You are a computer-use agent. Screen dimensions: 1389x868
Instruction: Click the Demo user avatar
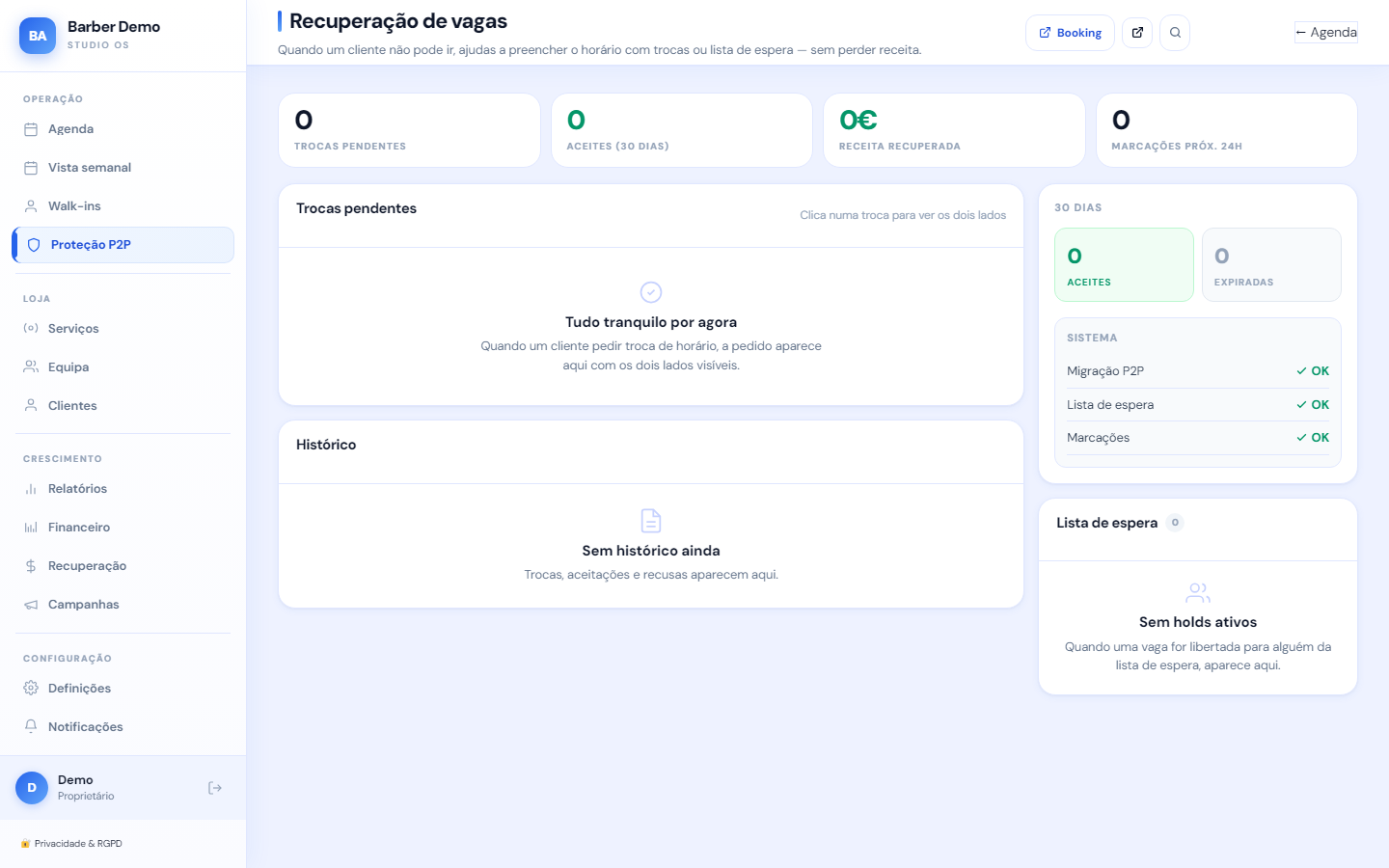click(32, 788)
